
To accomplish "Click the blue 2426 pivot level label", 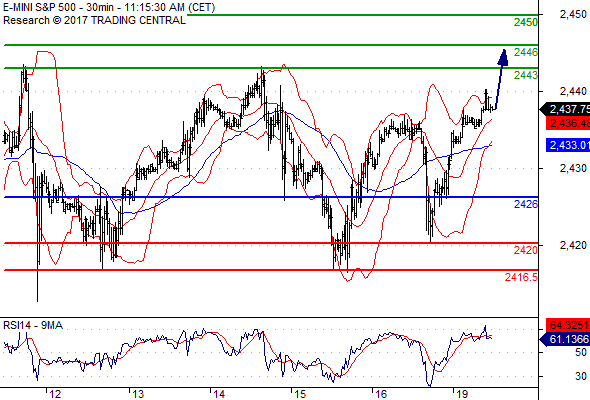I will click(x=526, y=204).
